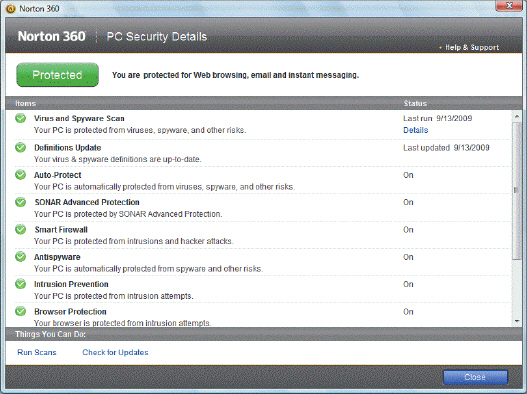The width and height of the screenshot is (527, 394).
Task: Click the green check beside Smart Firewall
Action: click(x=21, y=230)
